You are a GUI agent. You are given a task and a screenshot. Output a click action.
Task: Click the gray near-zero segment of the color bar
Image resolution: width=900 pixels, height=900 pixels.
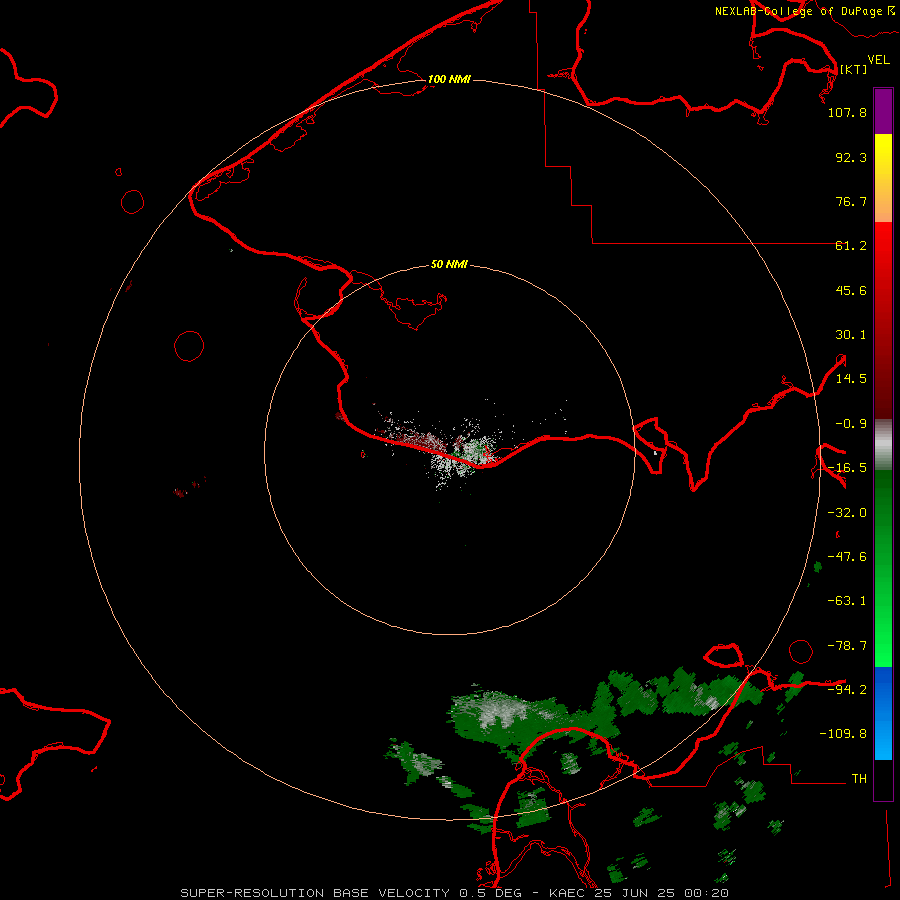point(883,445)
